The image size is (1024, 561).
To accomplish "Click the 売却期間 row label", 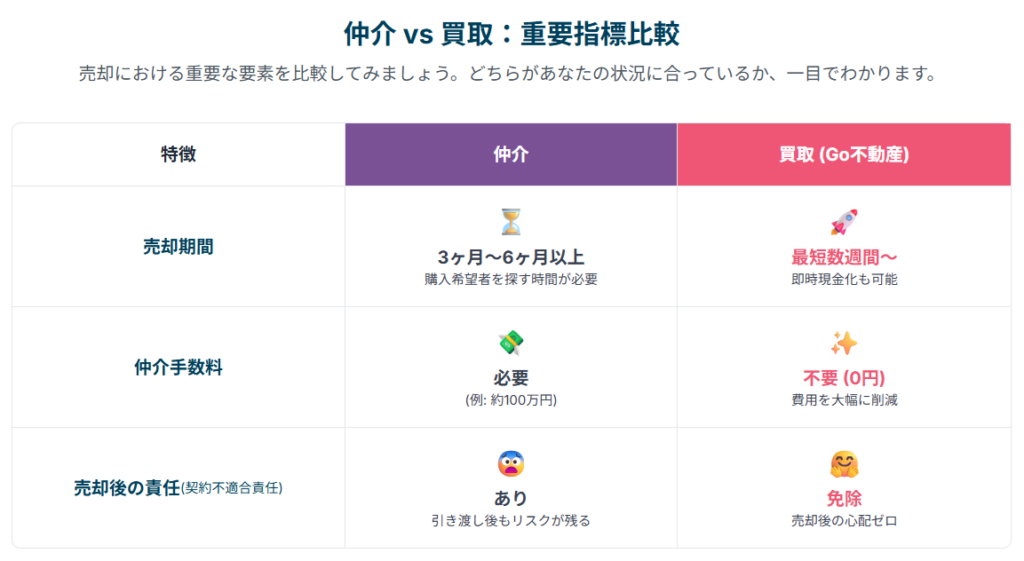I will click(x=178, y=247).
